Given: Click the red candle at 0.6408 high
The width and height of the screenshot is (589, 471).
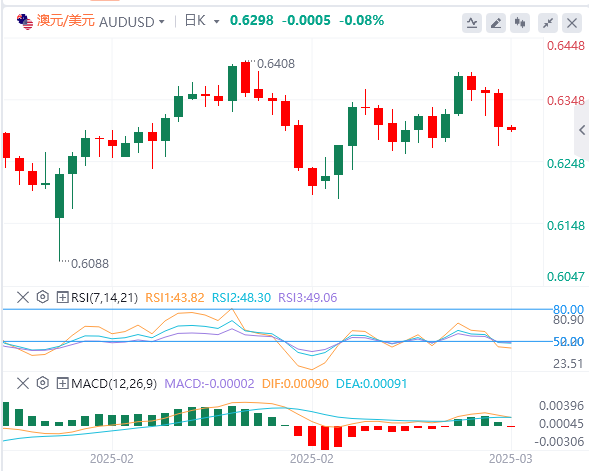Looking at the screenshot, I should point(246,78).
